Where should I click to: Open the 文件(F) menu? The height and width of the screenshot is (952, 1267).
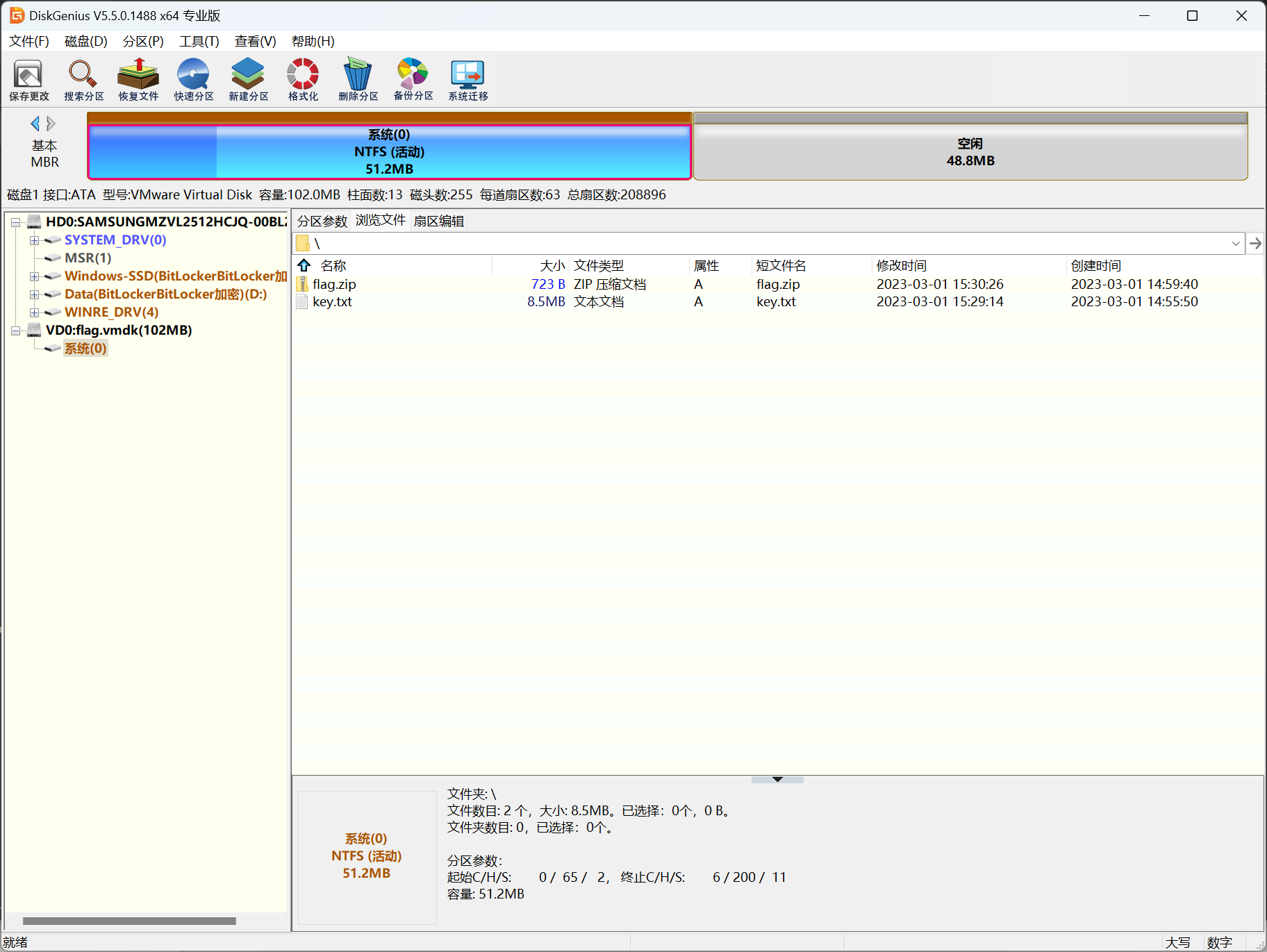click(x=29, y=41)
